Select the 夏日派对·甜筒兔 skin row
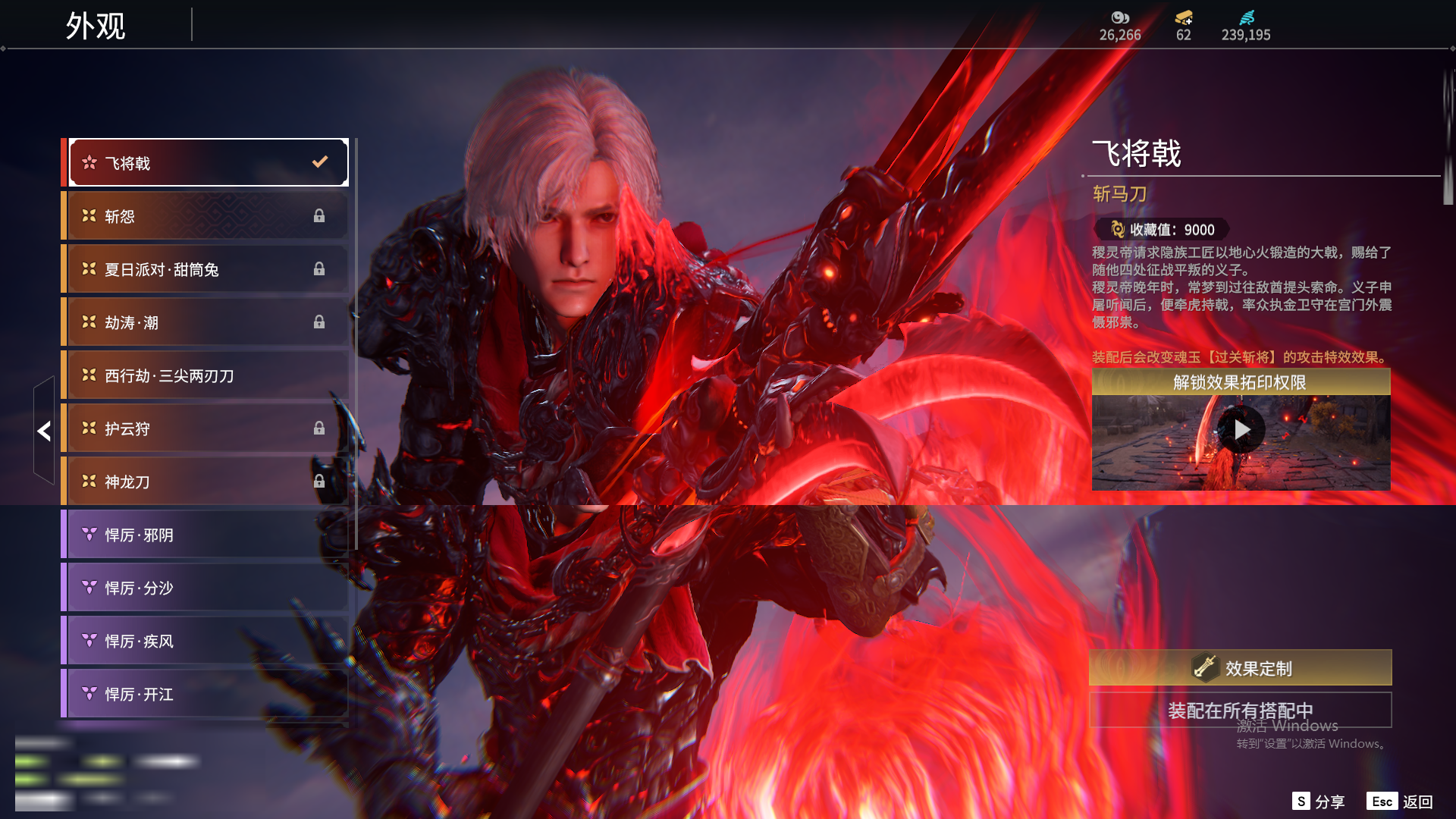 tap(205, 269)
